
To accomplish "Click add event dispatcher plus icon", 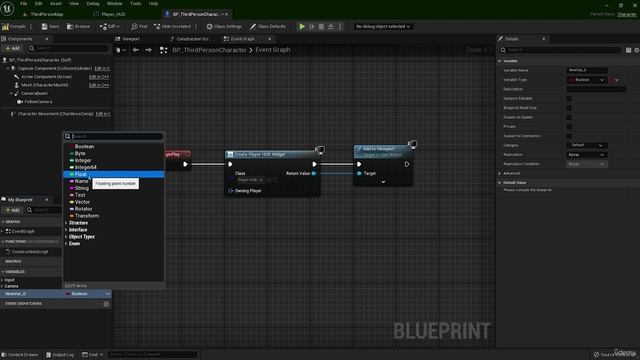I will point(106,304).
